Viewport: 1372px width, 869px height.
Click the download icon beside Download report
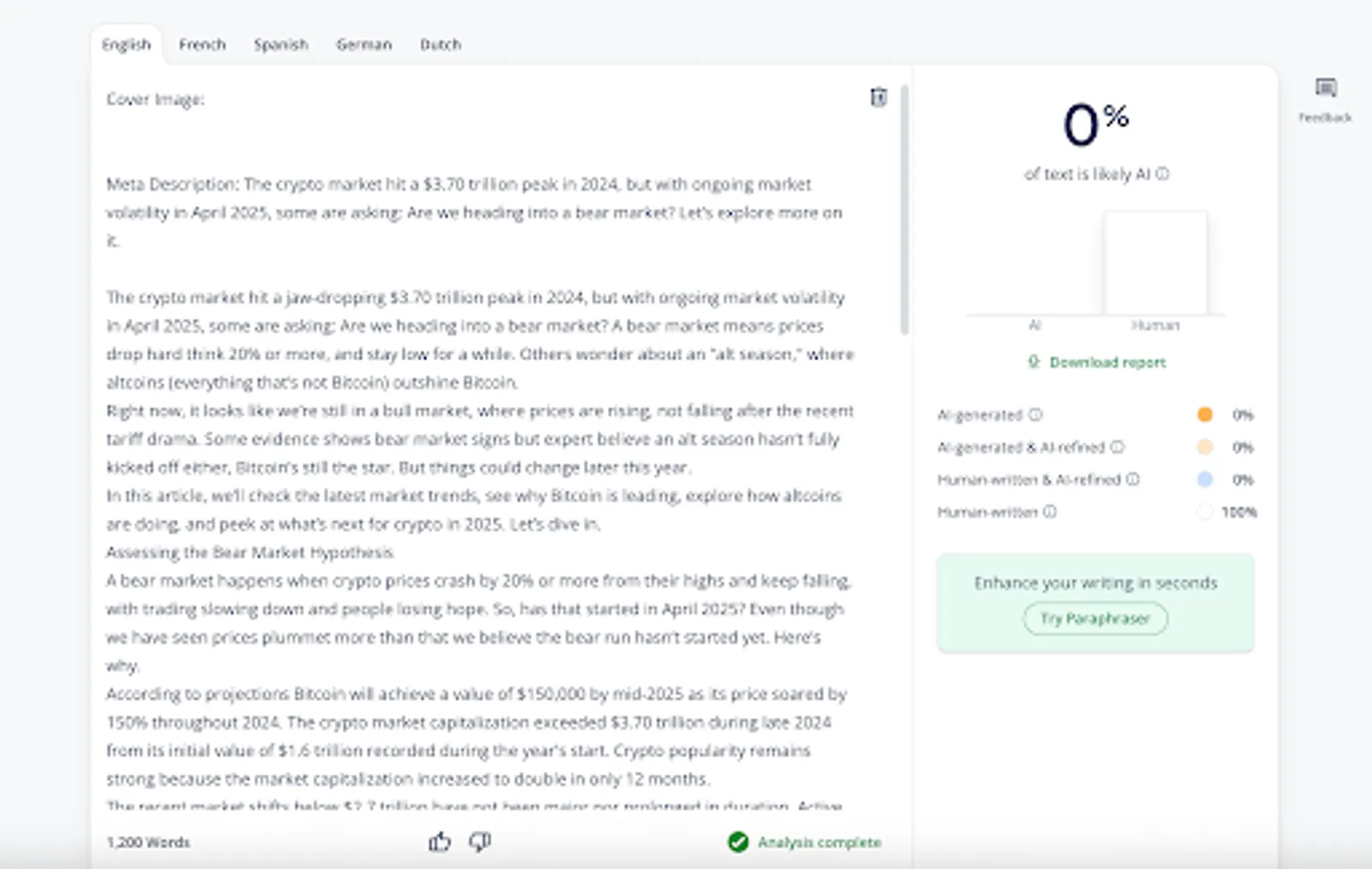pos(1034,362)
